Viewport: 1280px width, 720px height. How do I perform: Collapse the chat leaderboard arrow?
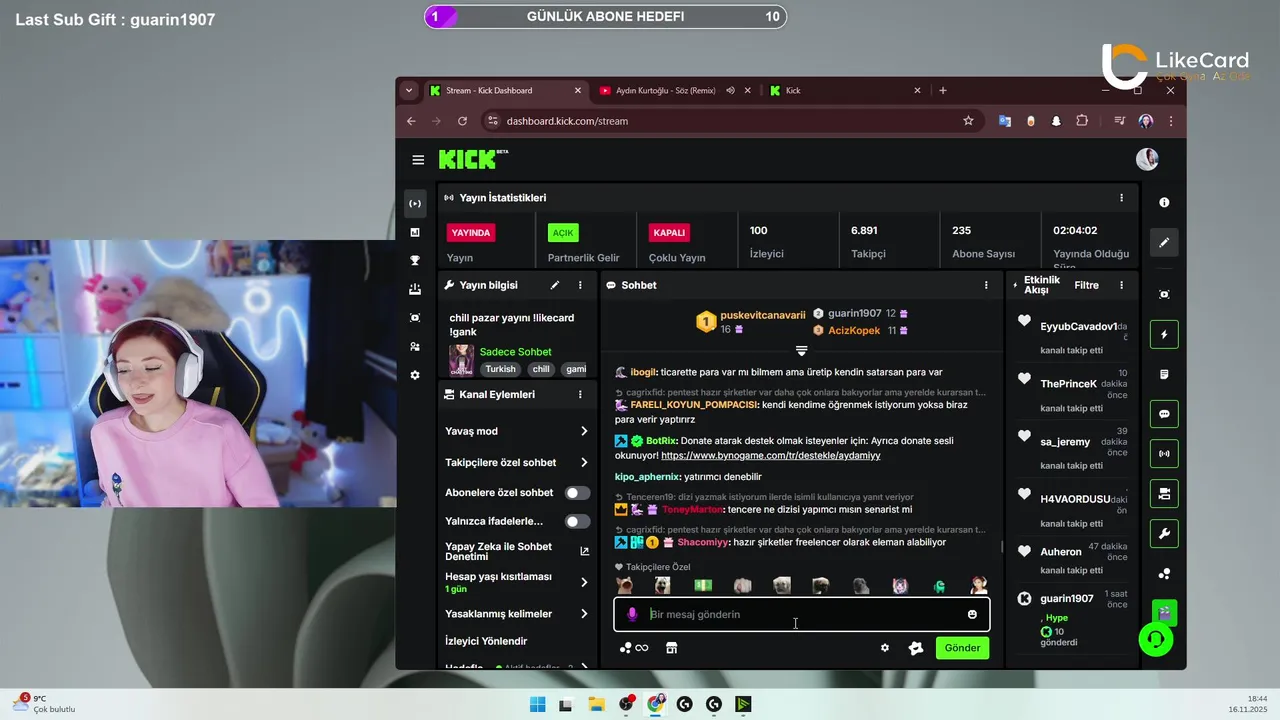(x=801, y=351)
